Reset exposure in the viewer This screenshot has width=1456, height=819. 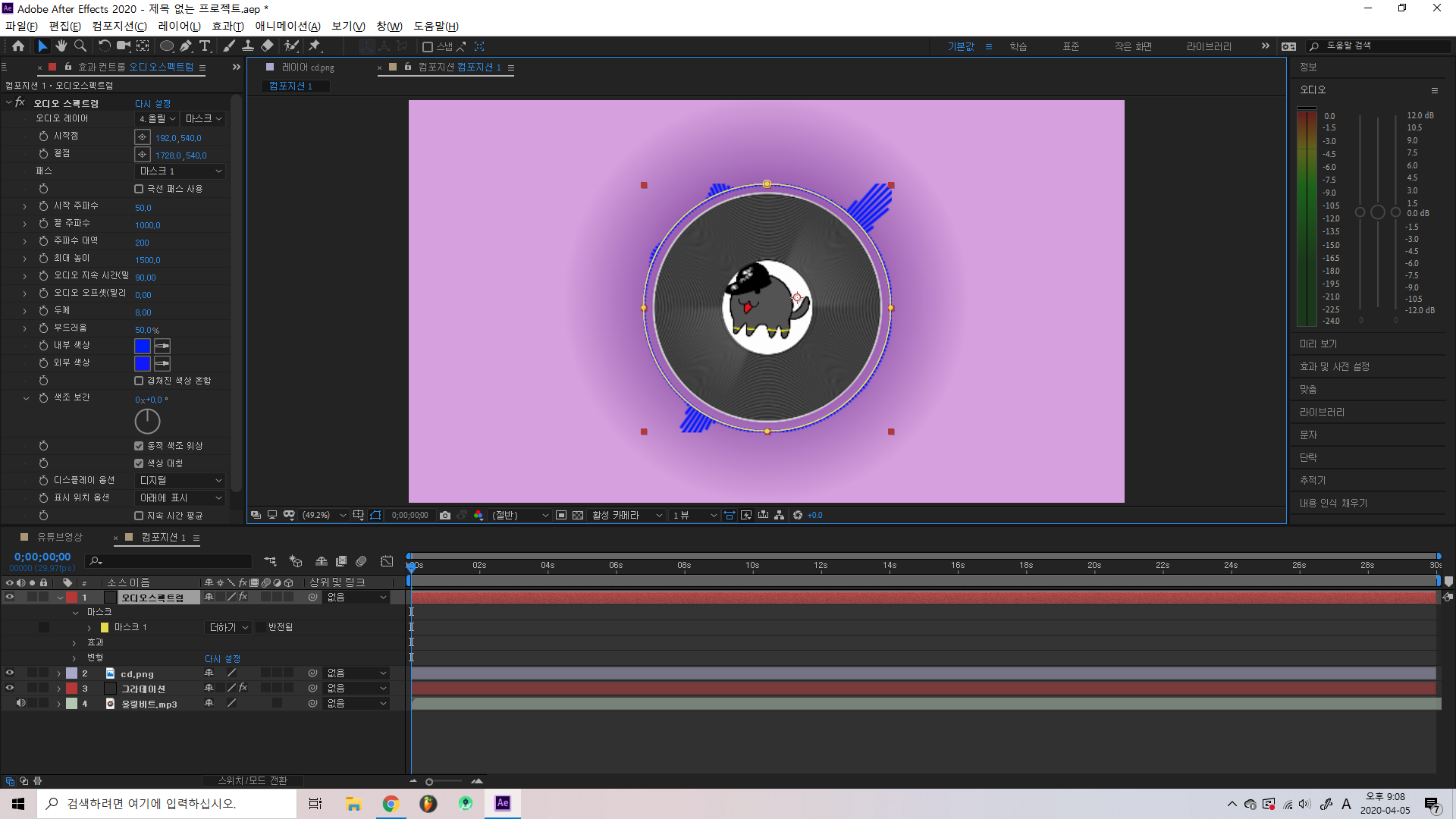click(798, 516)
